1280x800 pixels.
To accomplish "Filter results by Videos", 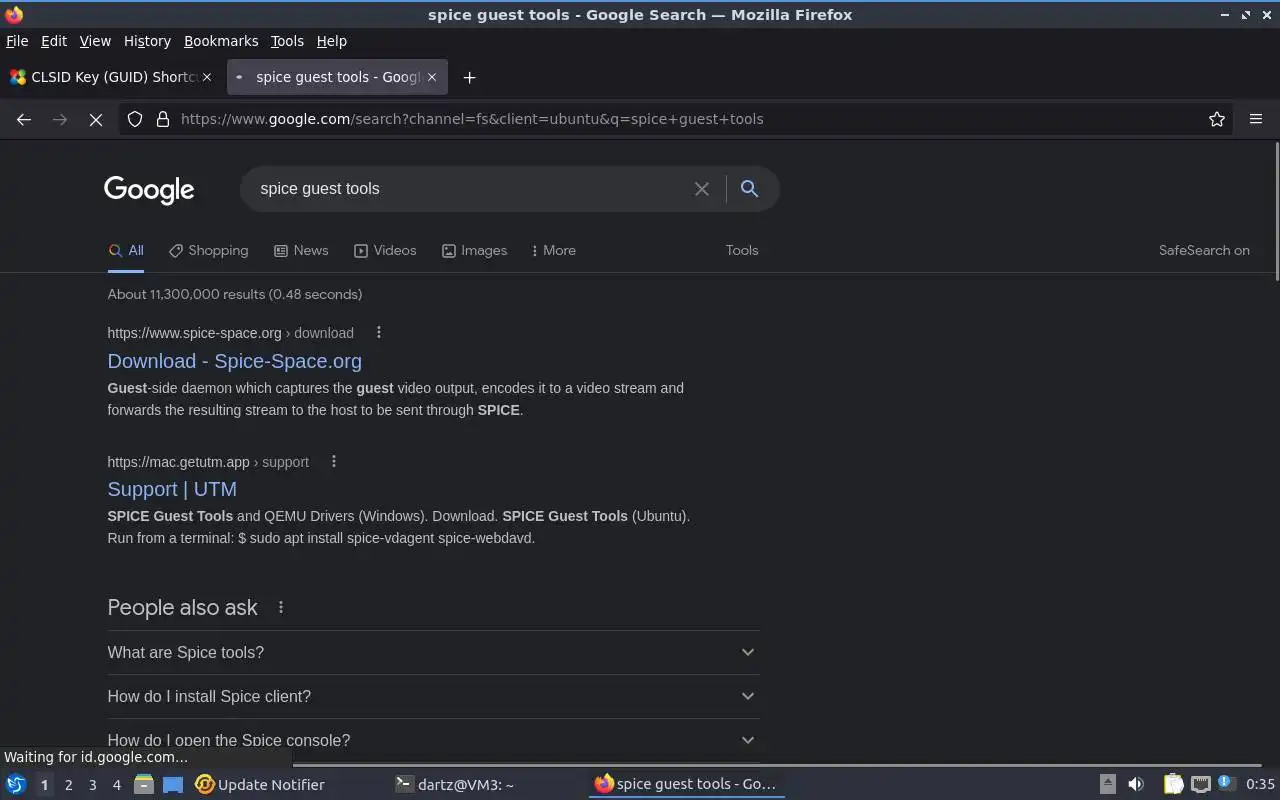I will 385,251.
